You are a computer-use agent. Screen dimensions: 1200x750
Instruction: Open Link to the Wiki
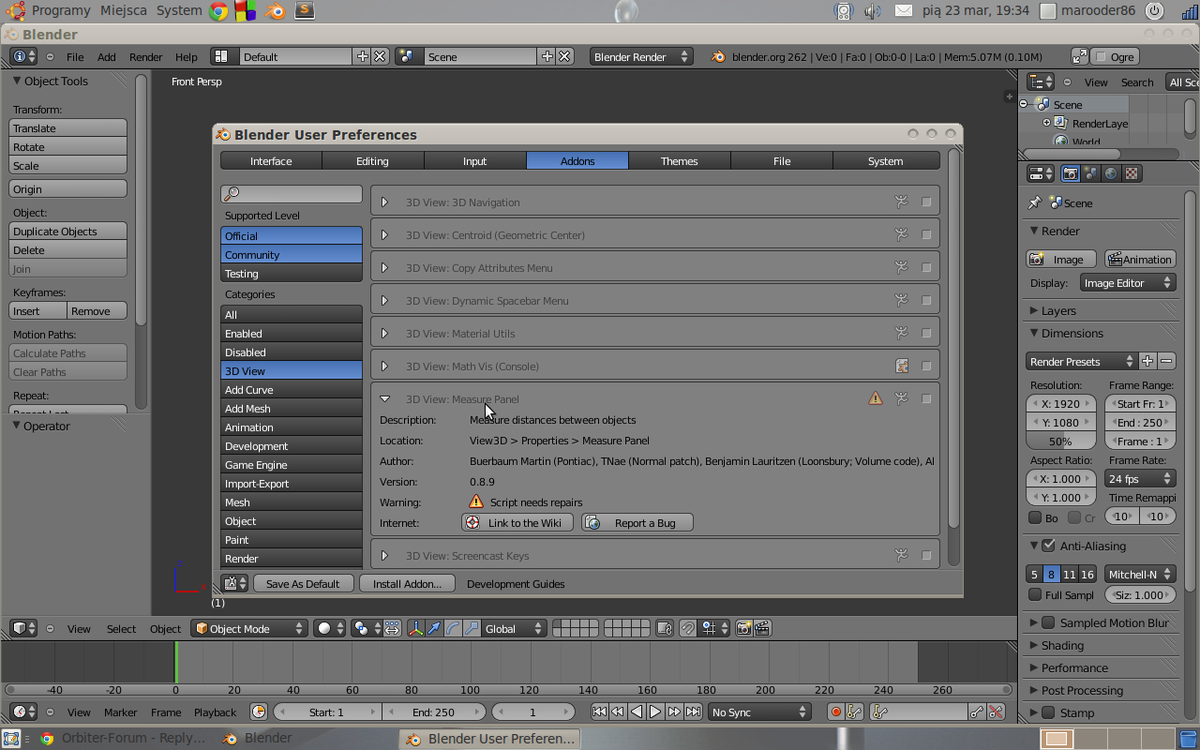pyautogui.click(x=517, y=522)
